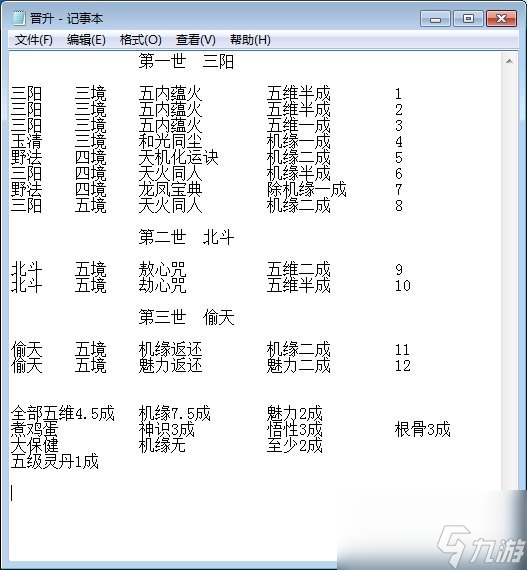Minimize the 晋升 Notepad window
527x570 pixels.
(435, 19)
